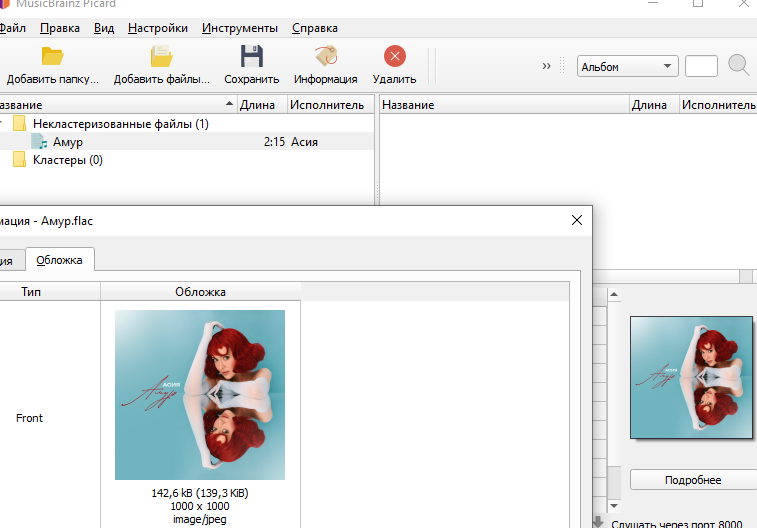757x528 pixels.
Task: Click the left pane Название column sort arrow
Action: [229, 103]
